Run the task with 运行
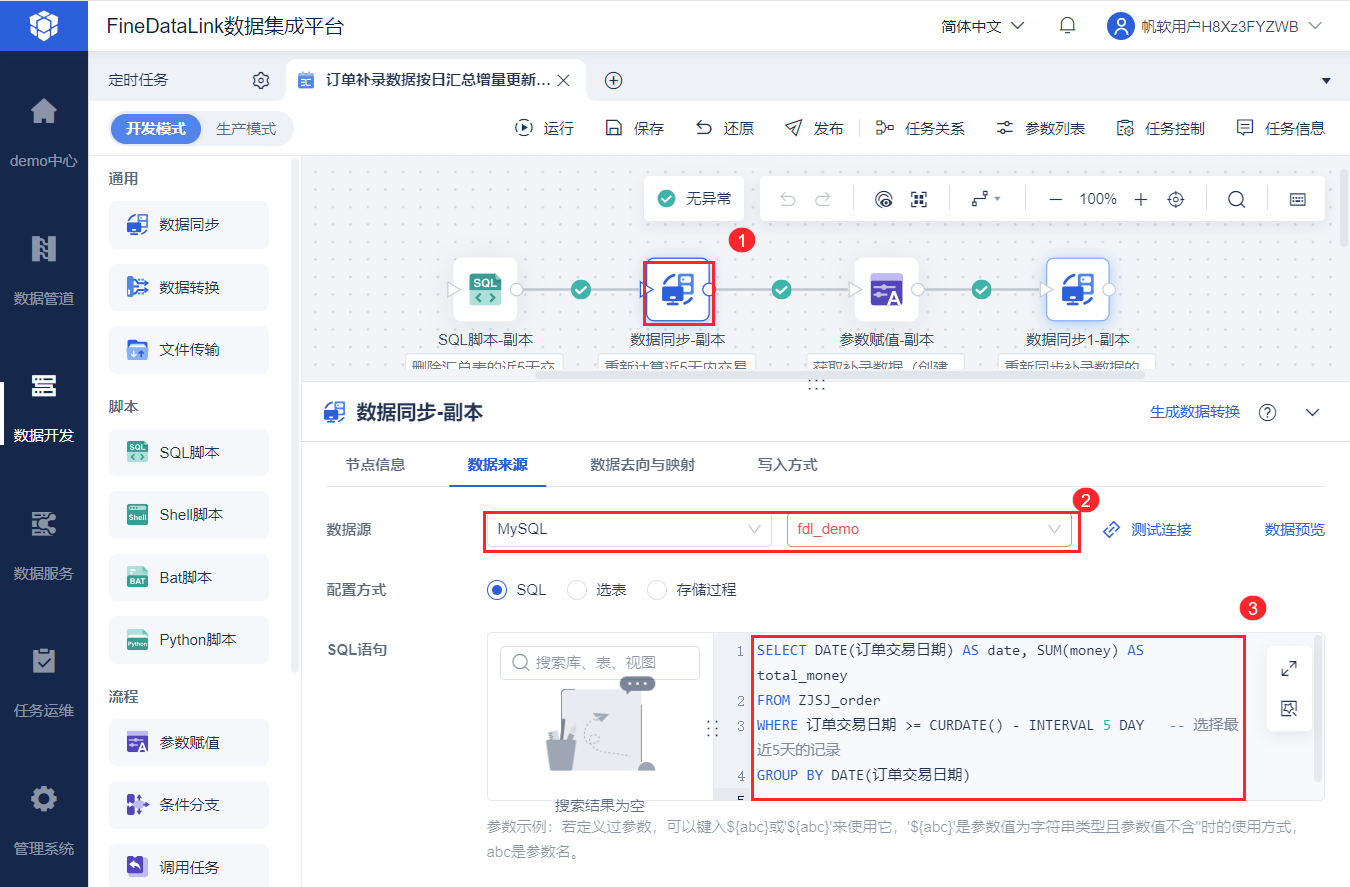1350x887 pixels. [544, 128]
